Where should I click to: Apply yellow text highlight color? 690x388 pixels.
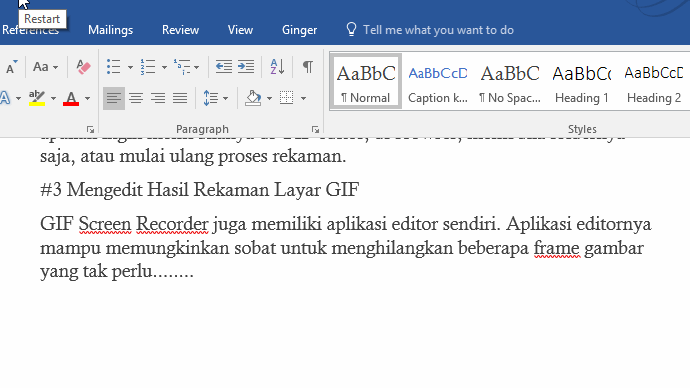[x=37, y=98]
